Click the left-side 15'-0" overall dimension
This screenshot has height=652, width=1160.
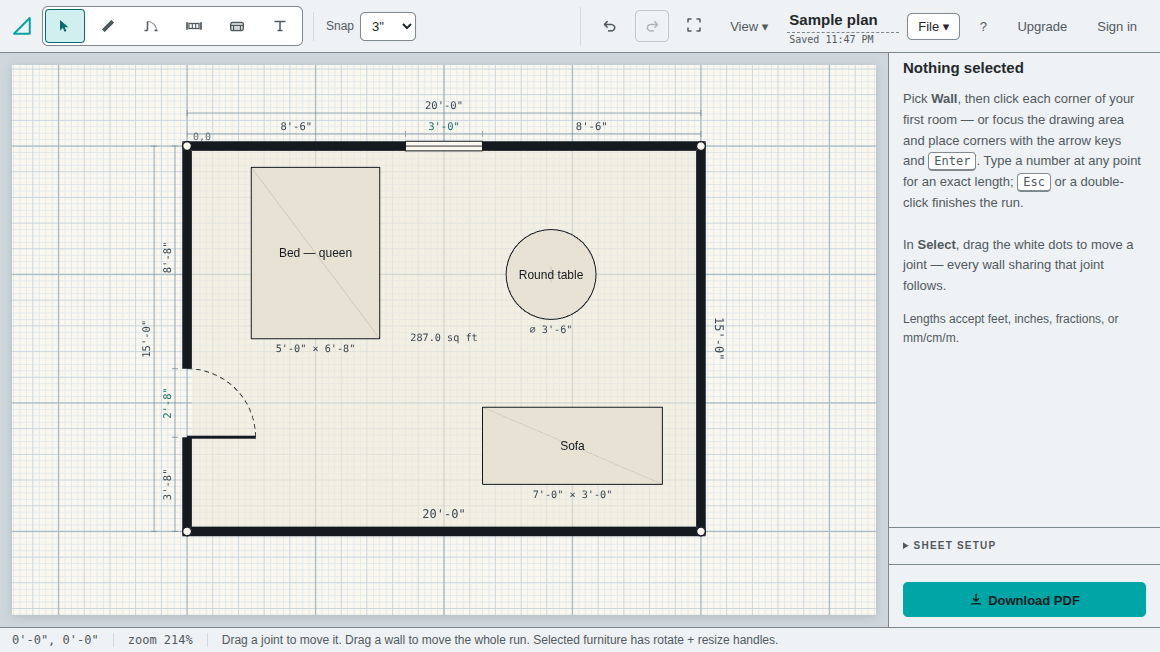(146, 339)
